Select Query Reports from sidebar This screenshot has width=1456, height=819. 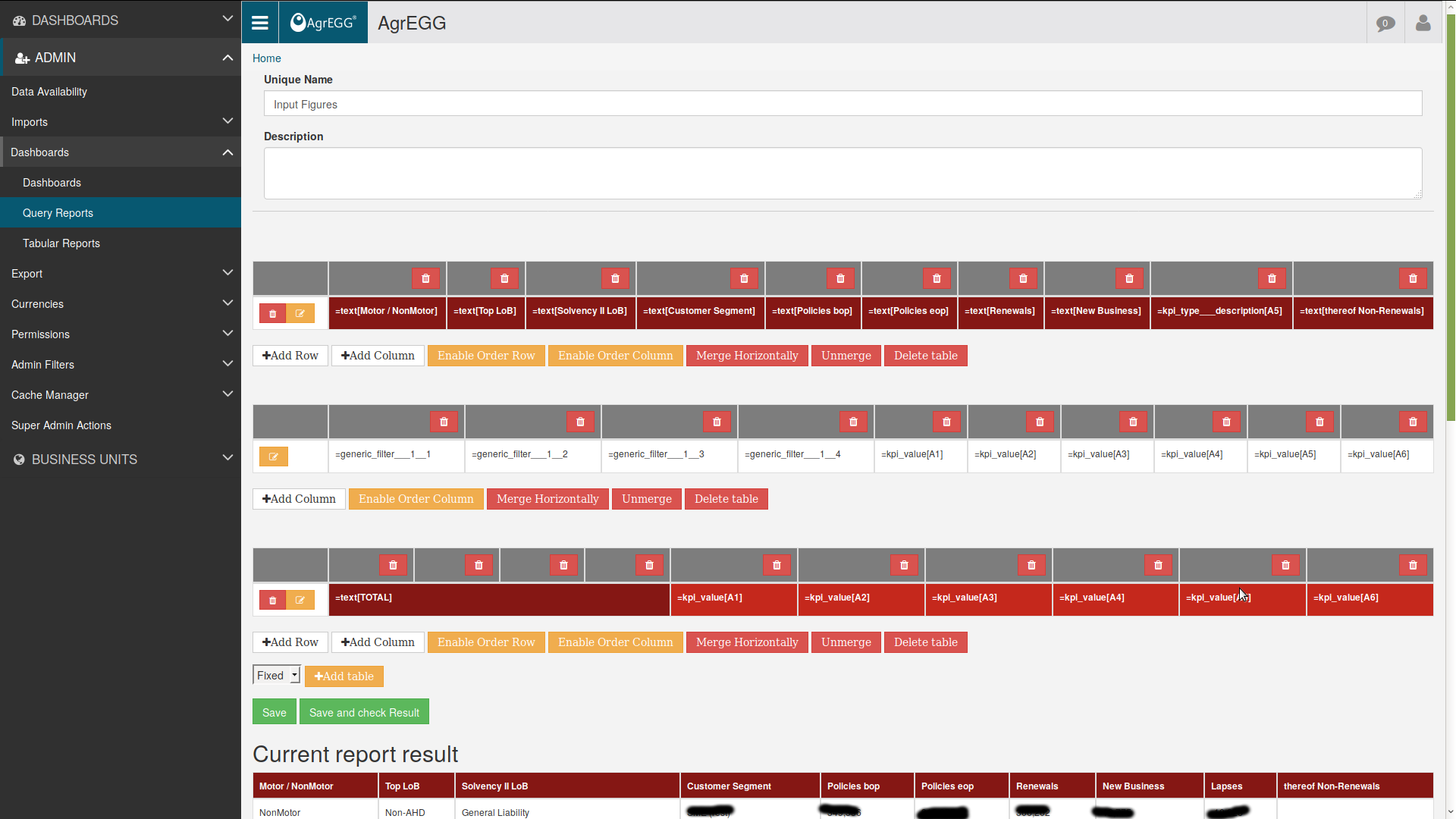click(58, 212)
